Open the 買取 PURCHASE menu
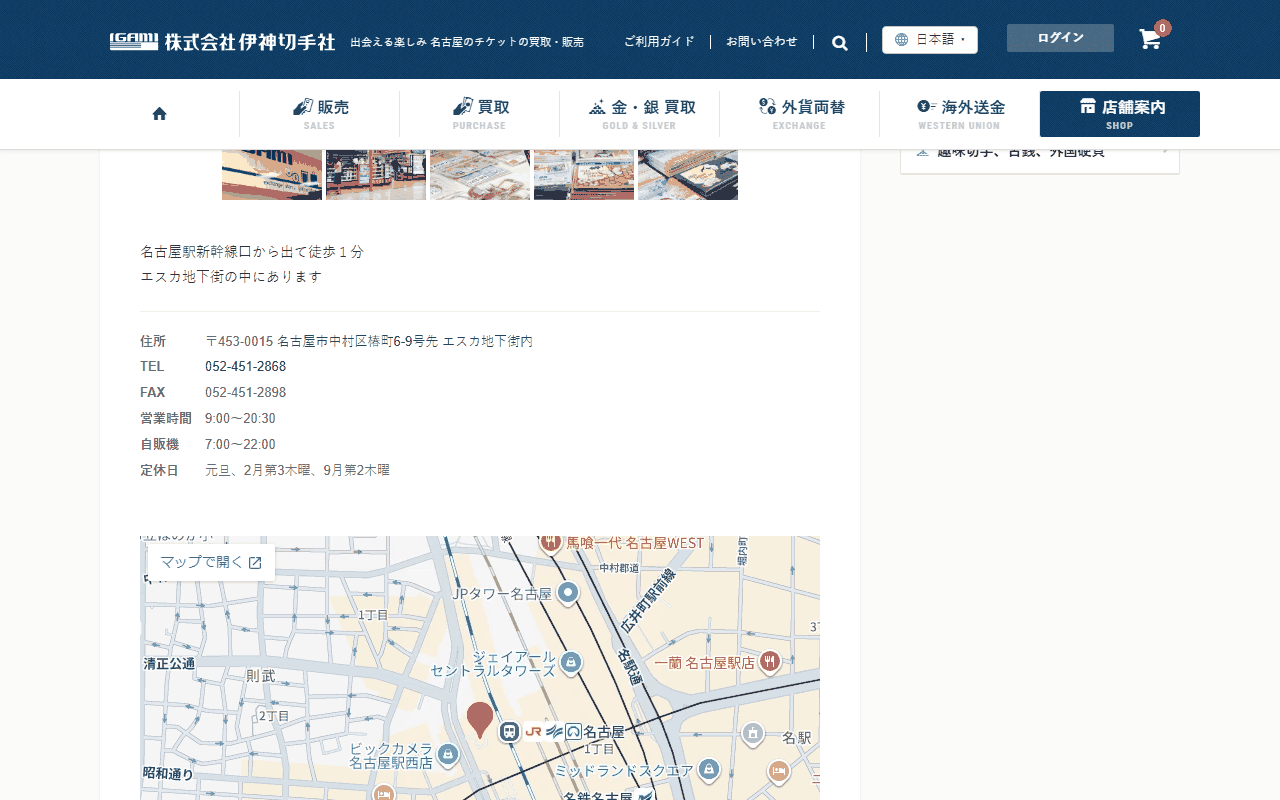Viewport: 1280px width, 800px height. coord(480,114)
